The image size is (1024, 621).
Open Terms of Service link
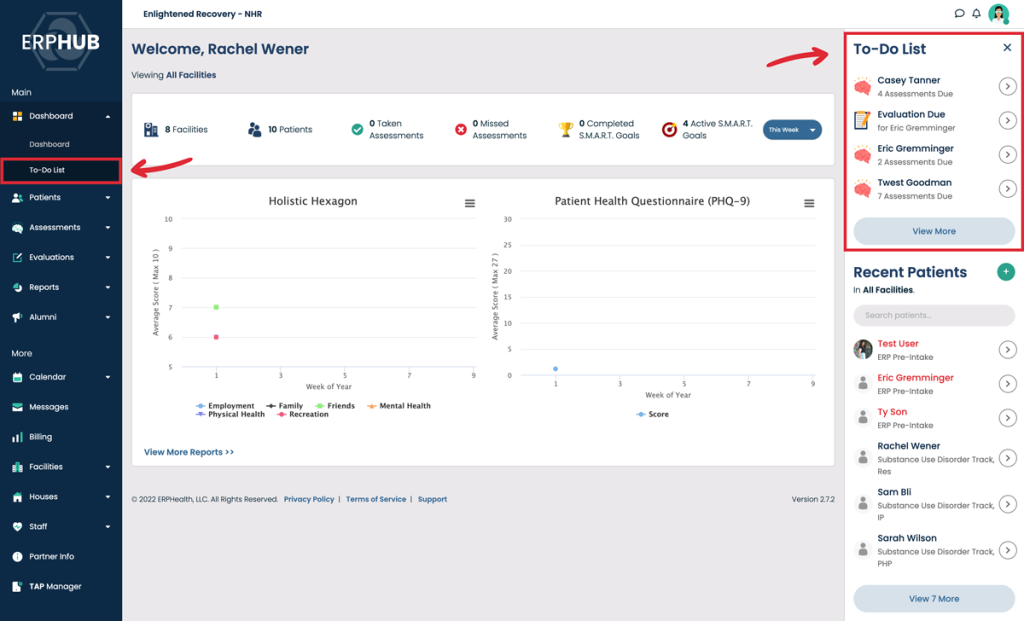(376, 499)
